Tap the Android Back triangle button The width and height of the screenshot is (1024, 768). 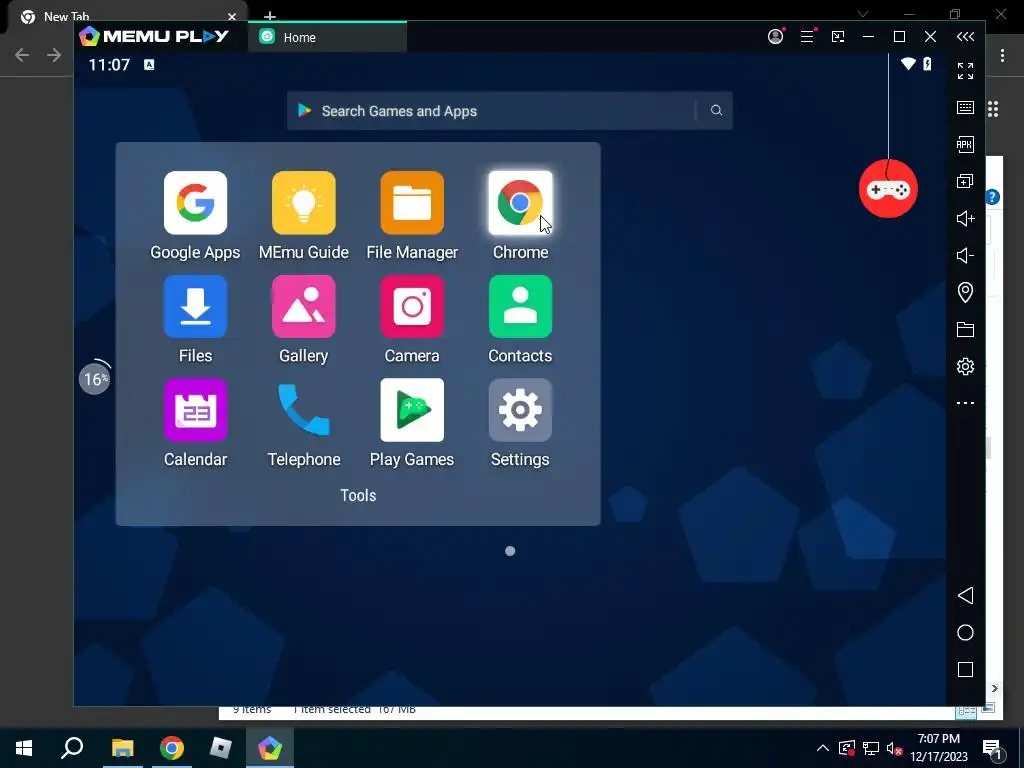(x=965, y=596)
